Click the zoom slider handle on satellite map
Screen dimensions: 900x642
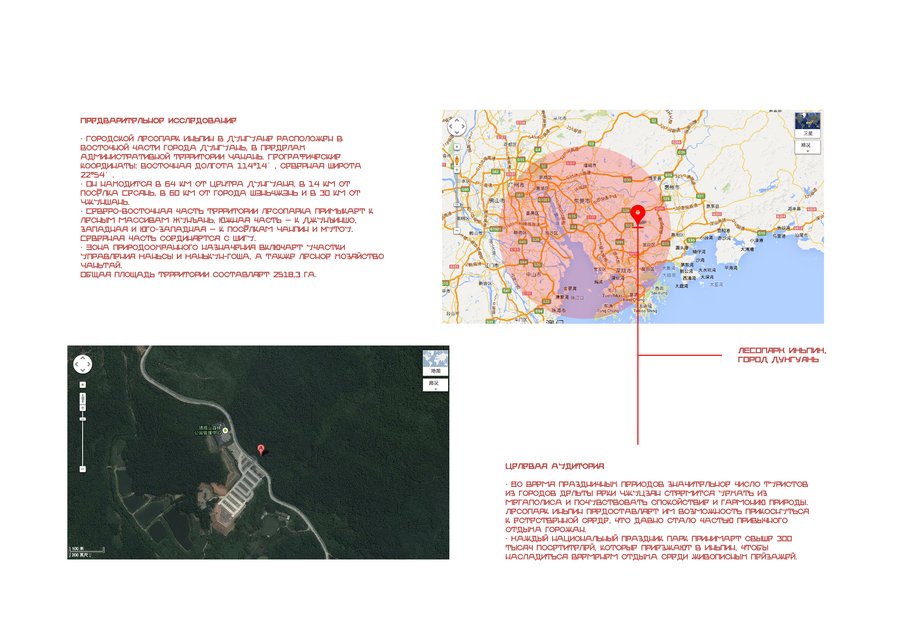click(83, 419)
